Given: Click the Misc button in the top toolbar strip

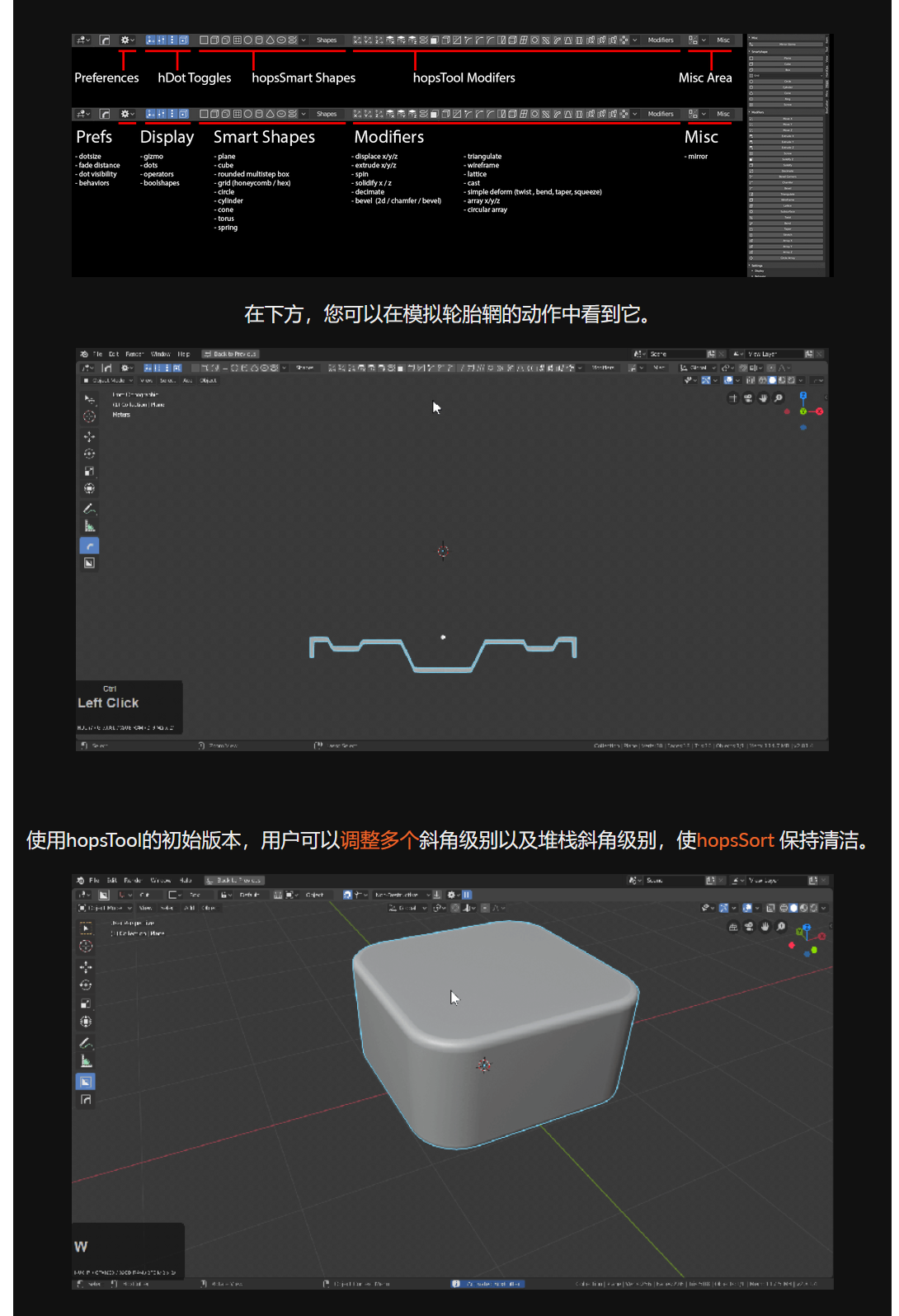Looking at the screenshot, I should pyautogui.click(x=723, y=40).
